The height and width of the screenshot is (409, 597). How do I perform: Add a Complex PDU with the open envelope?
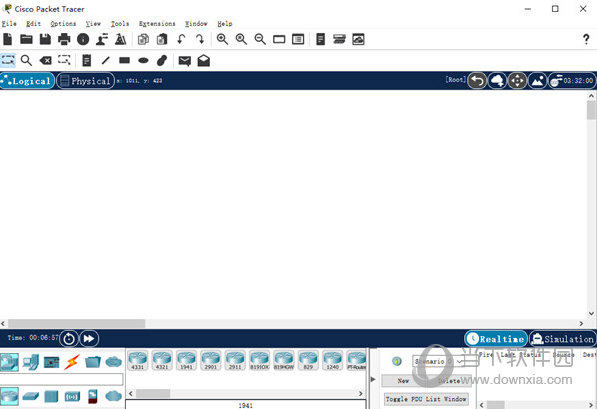[204, 60]
